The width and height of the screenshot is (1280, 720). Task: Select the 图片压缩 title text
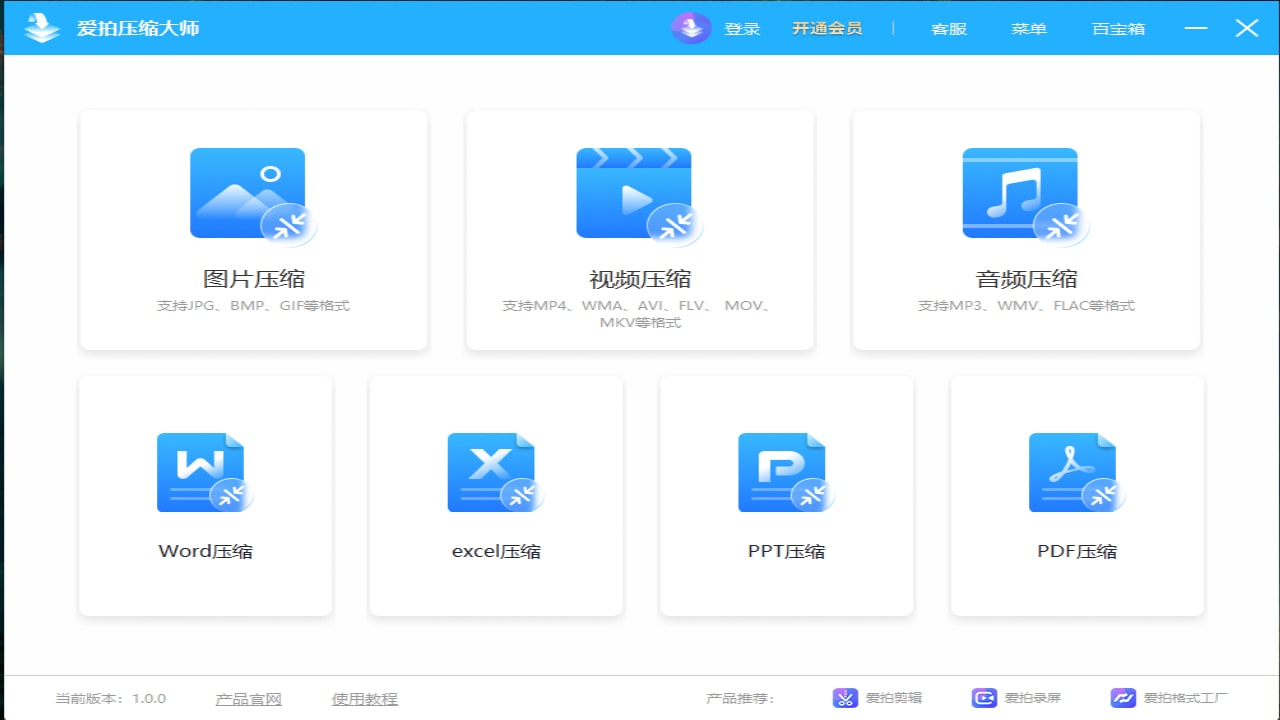point(254,279)
